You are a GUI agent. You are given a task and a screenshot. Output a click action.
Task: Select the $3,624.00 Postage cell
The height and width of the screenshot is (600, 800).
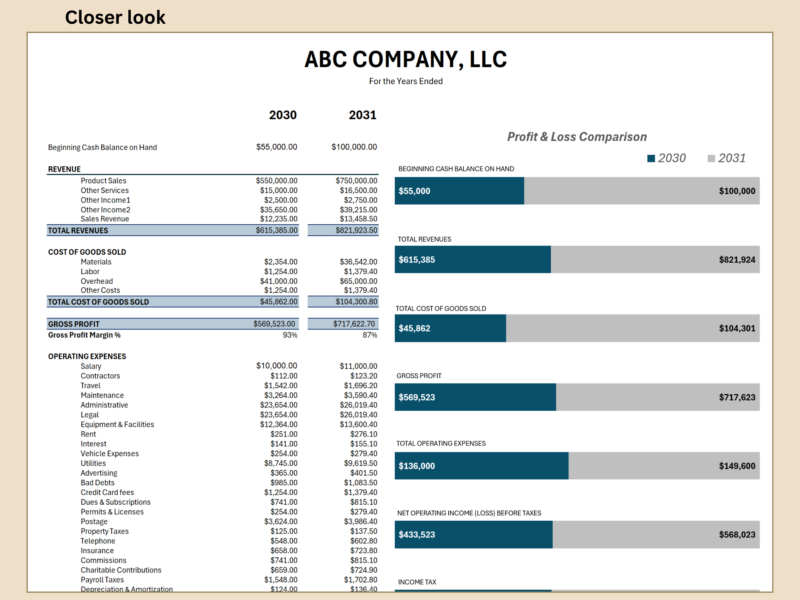click(281, 521)
